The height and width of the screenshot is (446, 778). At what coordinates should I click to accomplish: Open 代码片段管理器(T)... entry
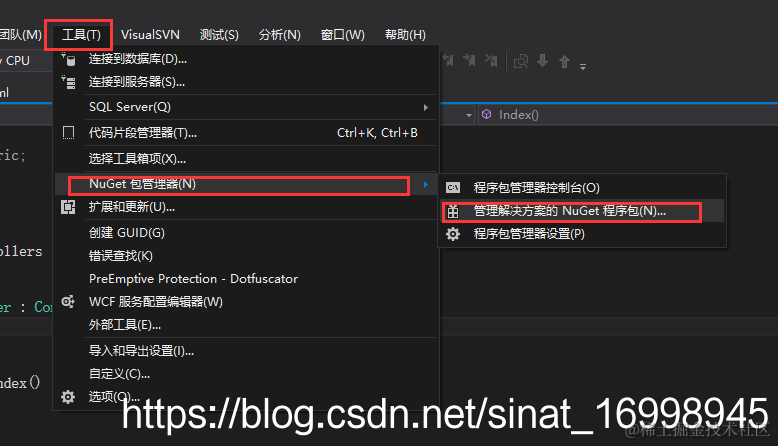click(246, 133)
